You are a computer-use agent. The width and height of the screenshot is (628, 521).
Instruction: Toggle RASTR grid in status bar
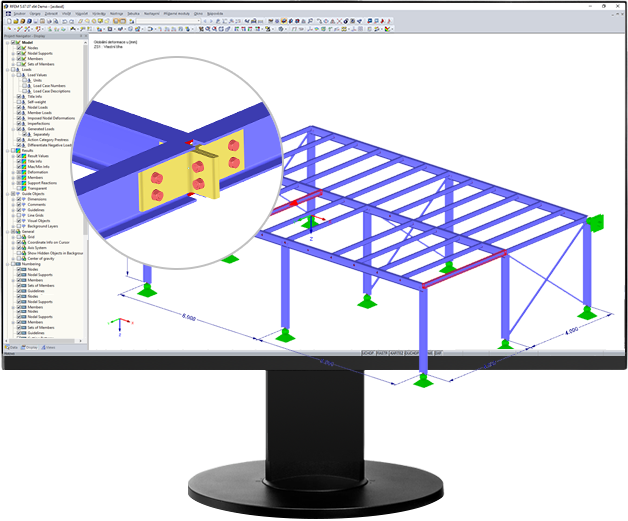point(382,353)
